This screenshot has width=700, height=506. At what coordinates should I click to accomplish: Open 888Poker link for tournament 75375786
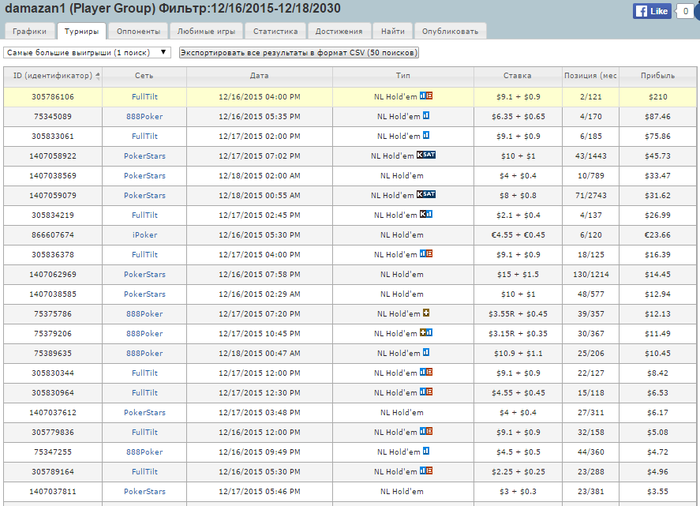tap(145, 314)
